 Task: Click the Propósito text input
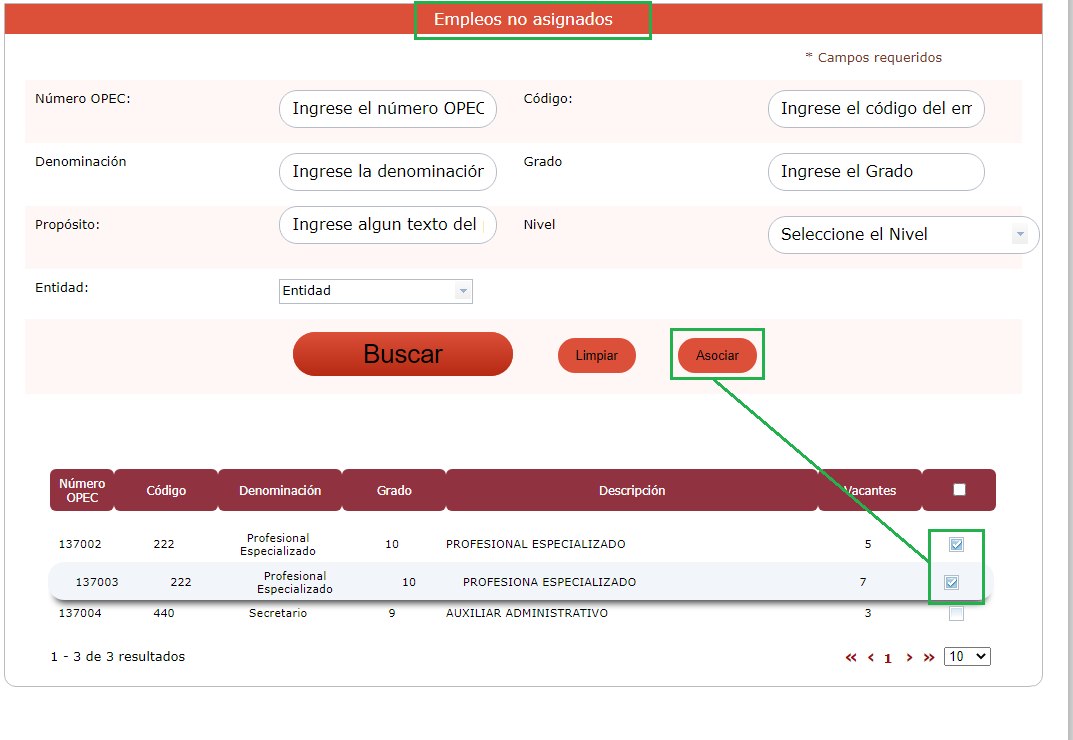pyautogui.click(x=387, y=225)
